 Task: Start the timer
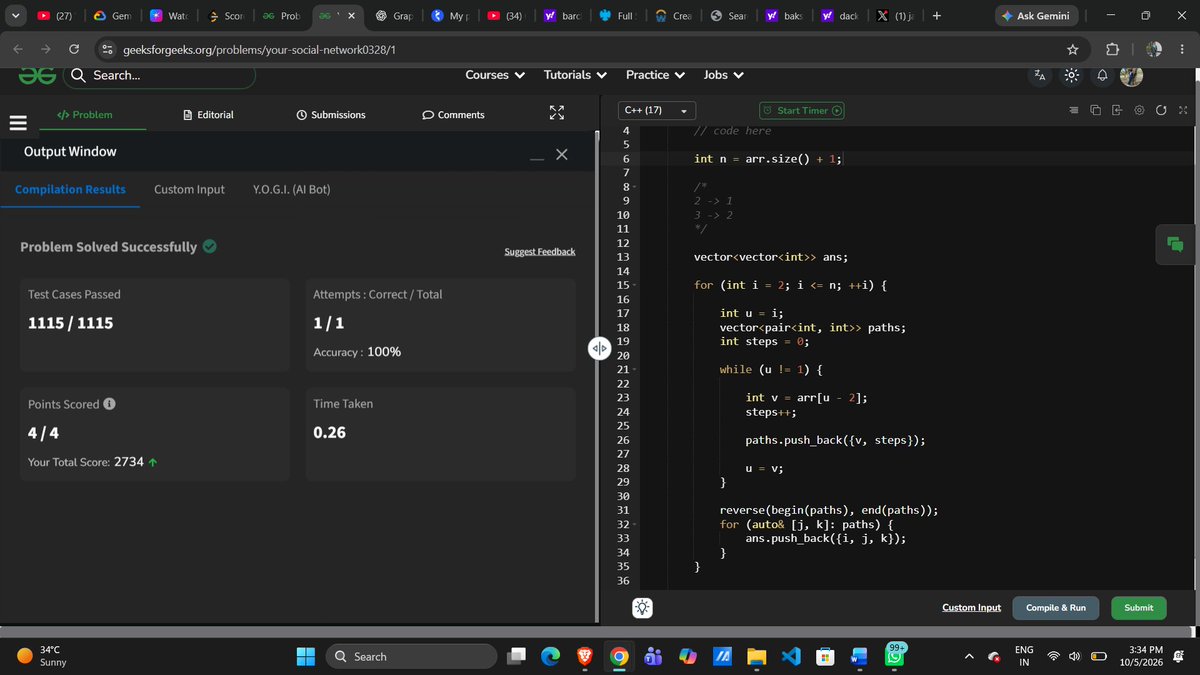click(x=802, y=110)
